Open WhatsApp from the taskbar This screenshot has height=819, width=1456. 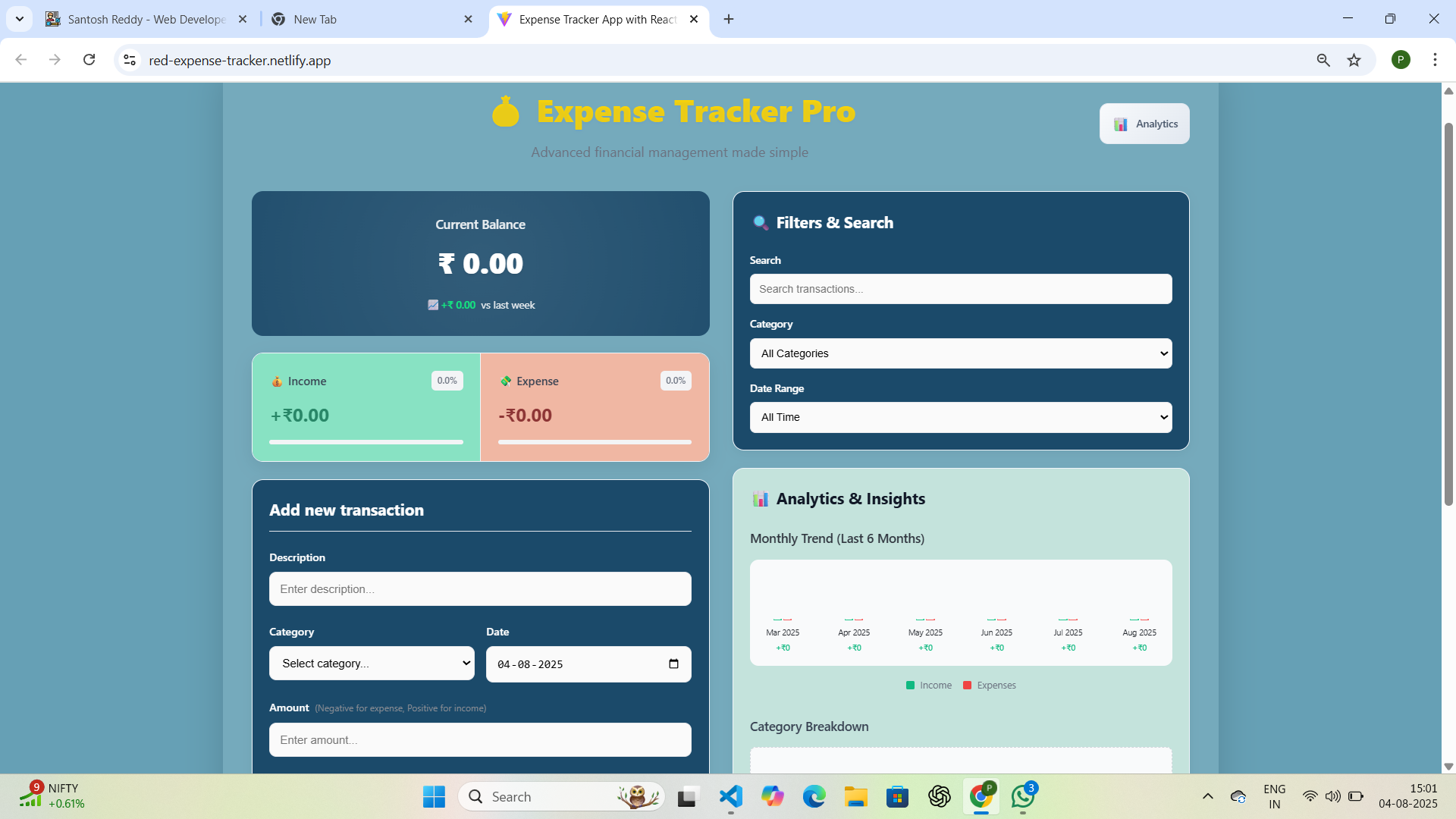click(x=1023, y=796)
